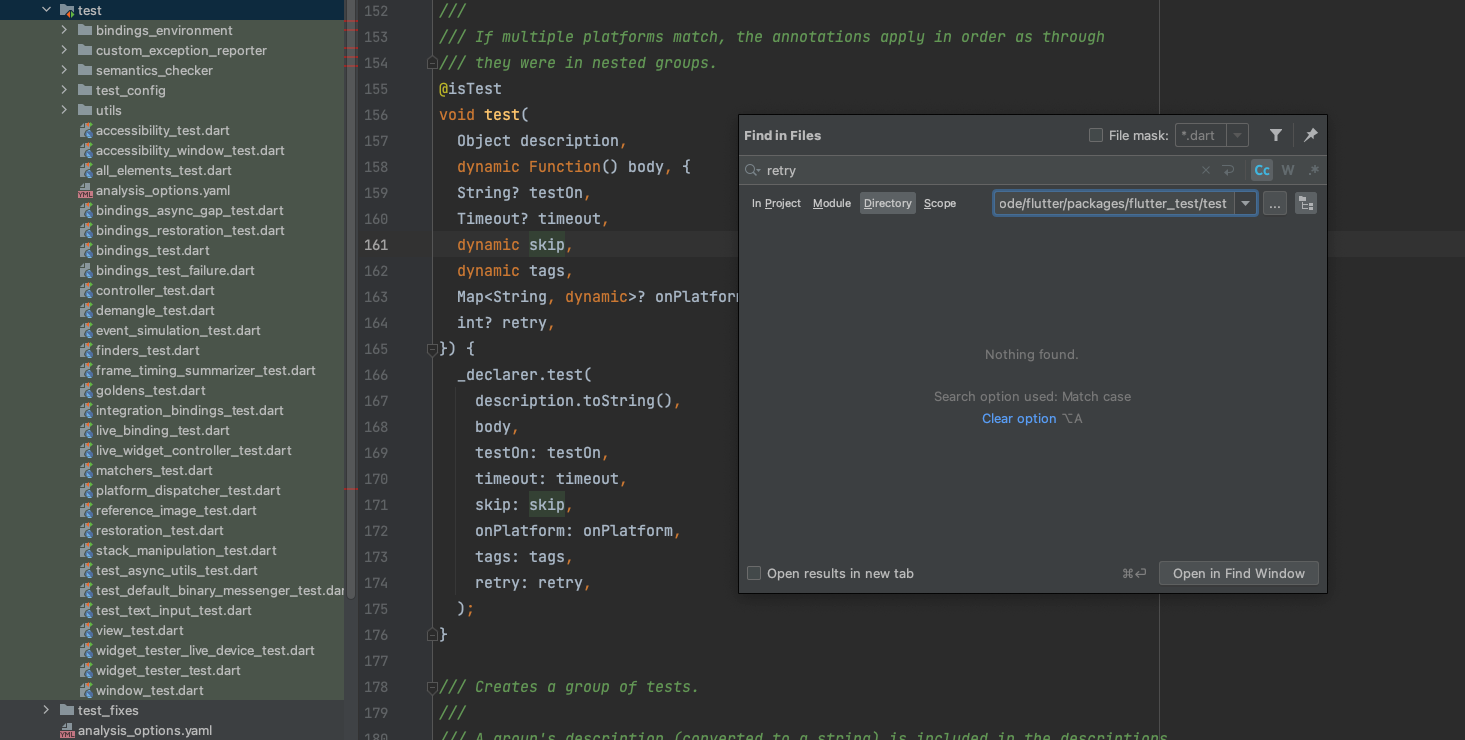Switch to the In Project scope tab
1465x740 pixels.
point(776,203)
